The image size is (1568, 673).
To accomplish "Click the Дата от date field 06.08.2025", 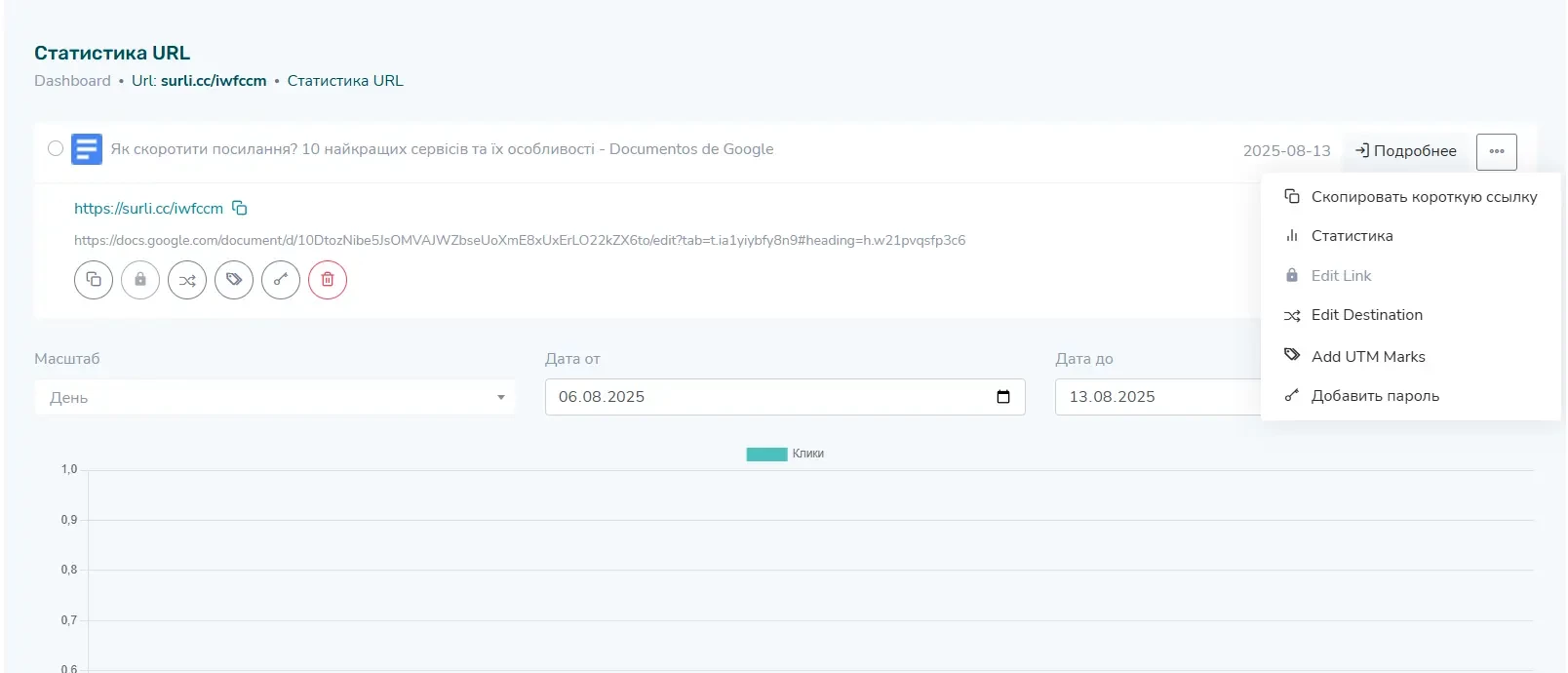I will 785,397.
